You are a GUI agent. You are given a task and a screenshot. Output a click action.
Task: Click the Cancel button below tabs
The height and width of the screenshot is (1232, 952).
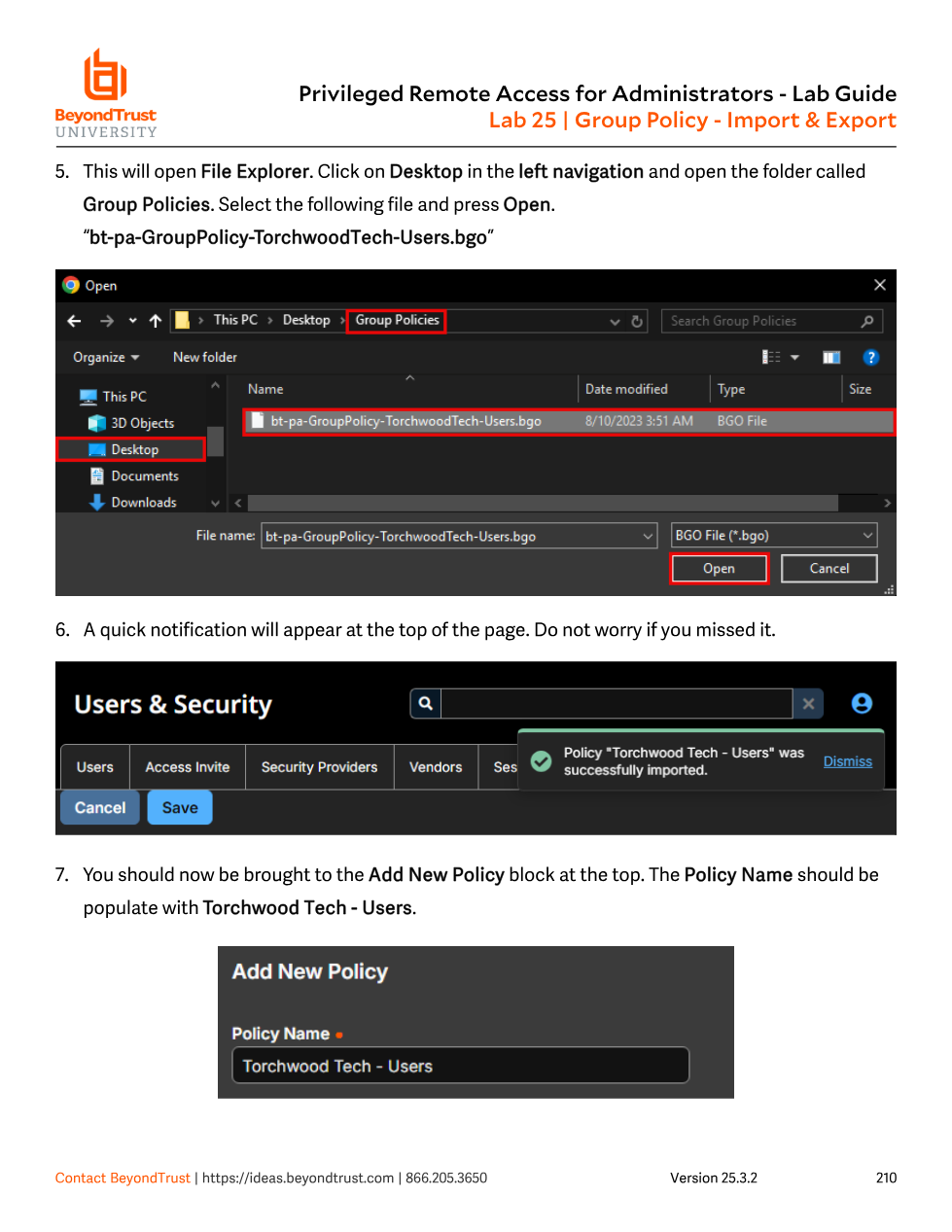(100, 808)
